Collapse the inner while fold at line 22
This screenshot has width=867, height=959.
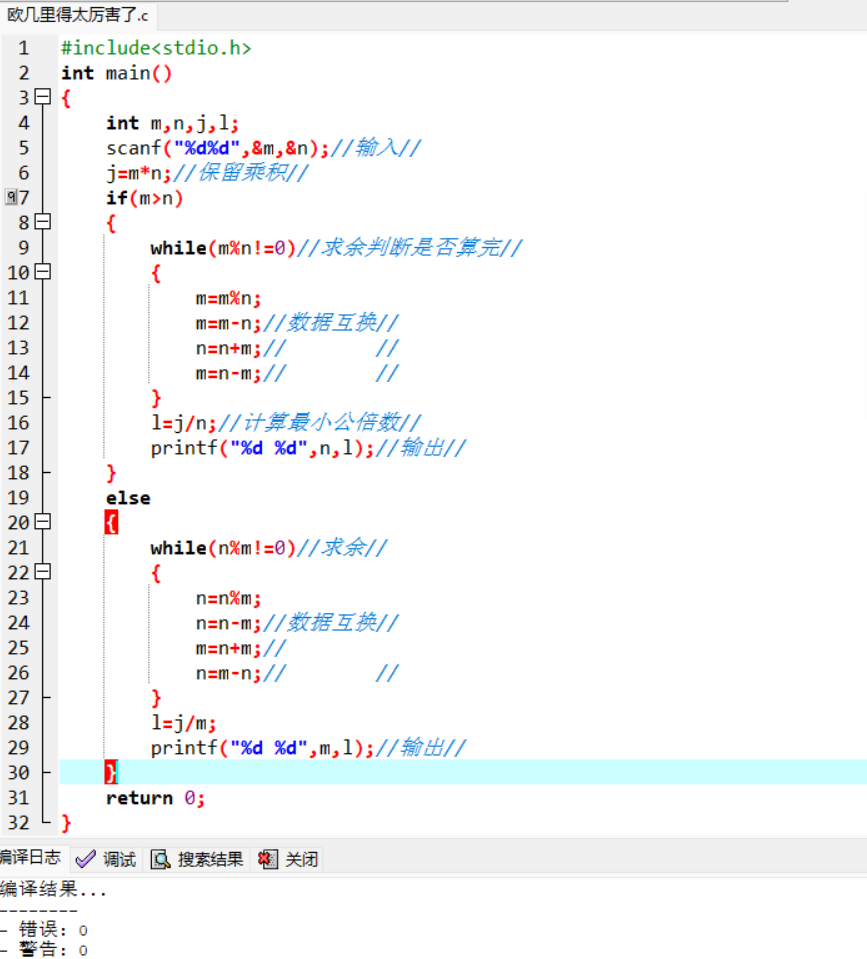[x=43, y=572]
